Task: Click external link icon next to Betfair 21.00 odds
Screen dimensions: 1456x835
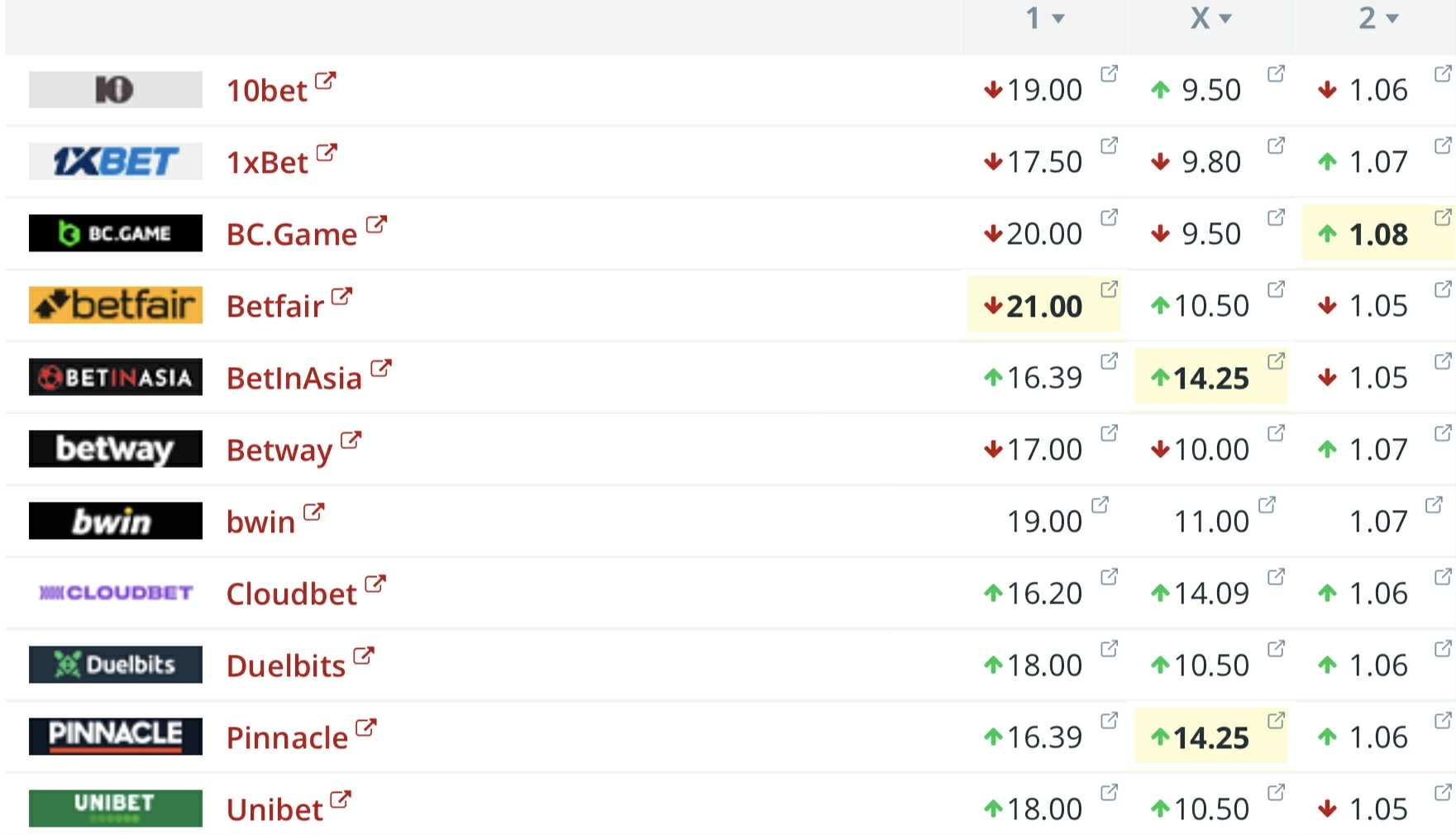Action: (1109, 289)
